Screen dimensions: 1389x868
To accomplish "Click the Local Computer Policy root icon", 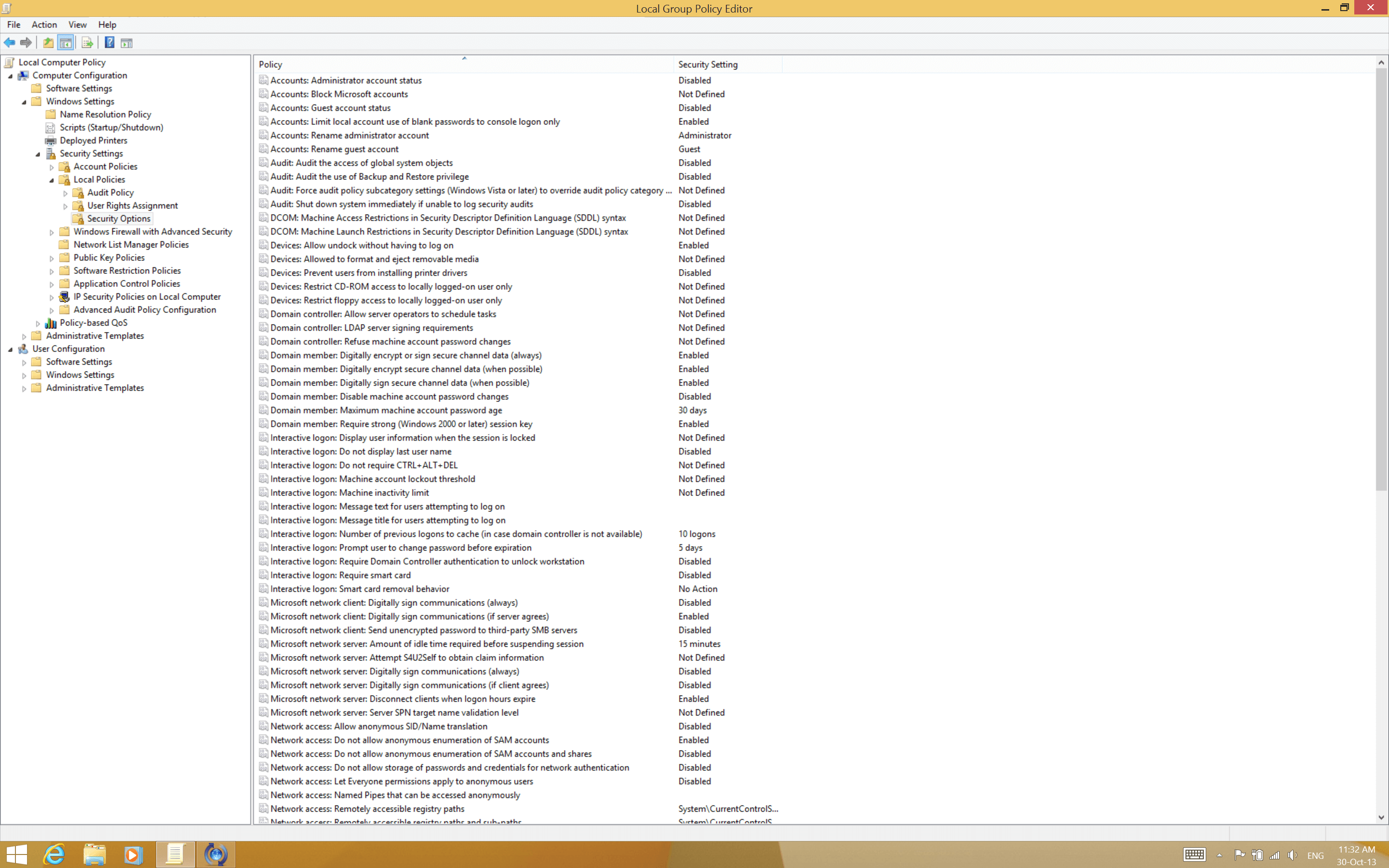I will pyautogui.click(x=10, y=62).
